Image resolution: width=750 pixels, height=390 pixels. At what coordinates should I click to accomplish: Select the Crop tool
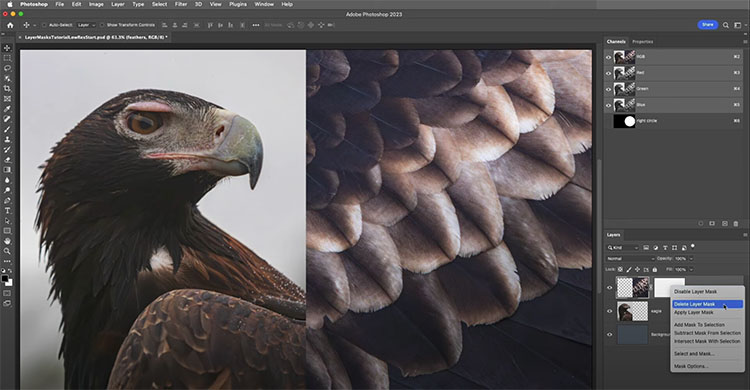coord(7,89)
